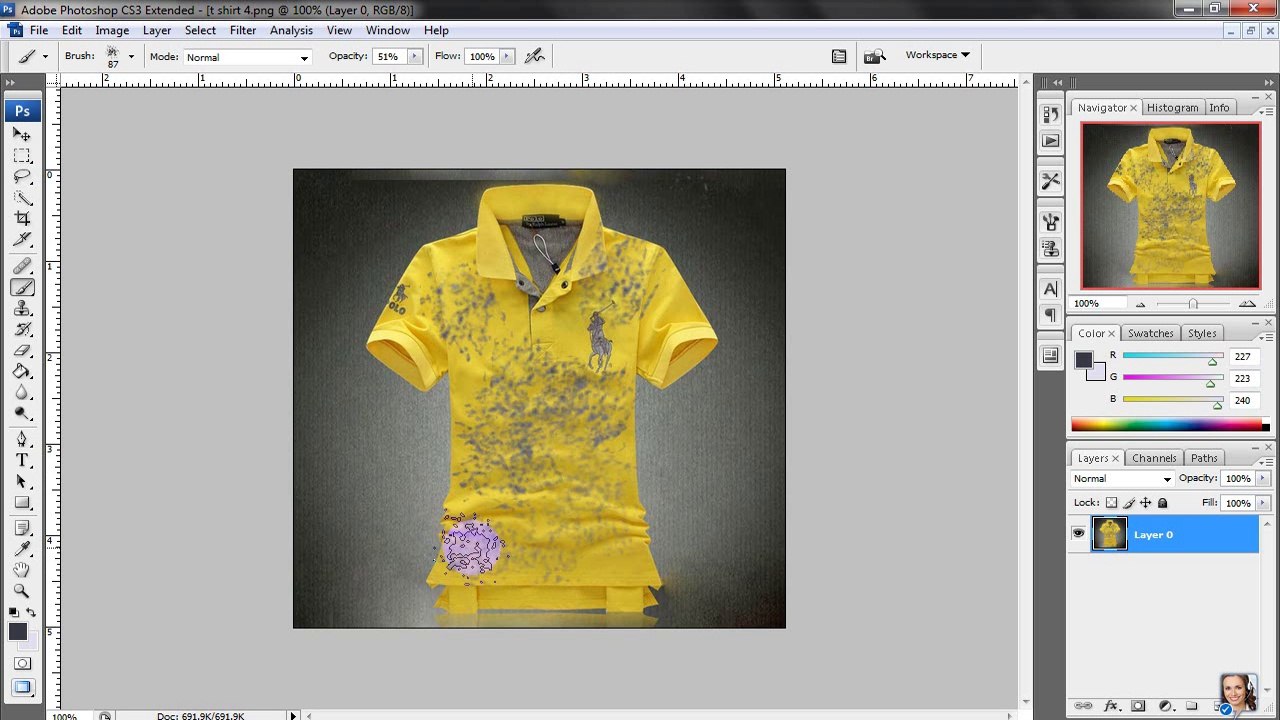1280x720 pixels.
Task: Open the Workspace dropdown
Action: (938, 55)
